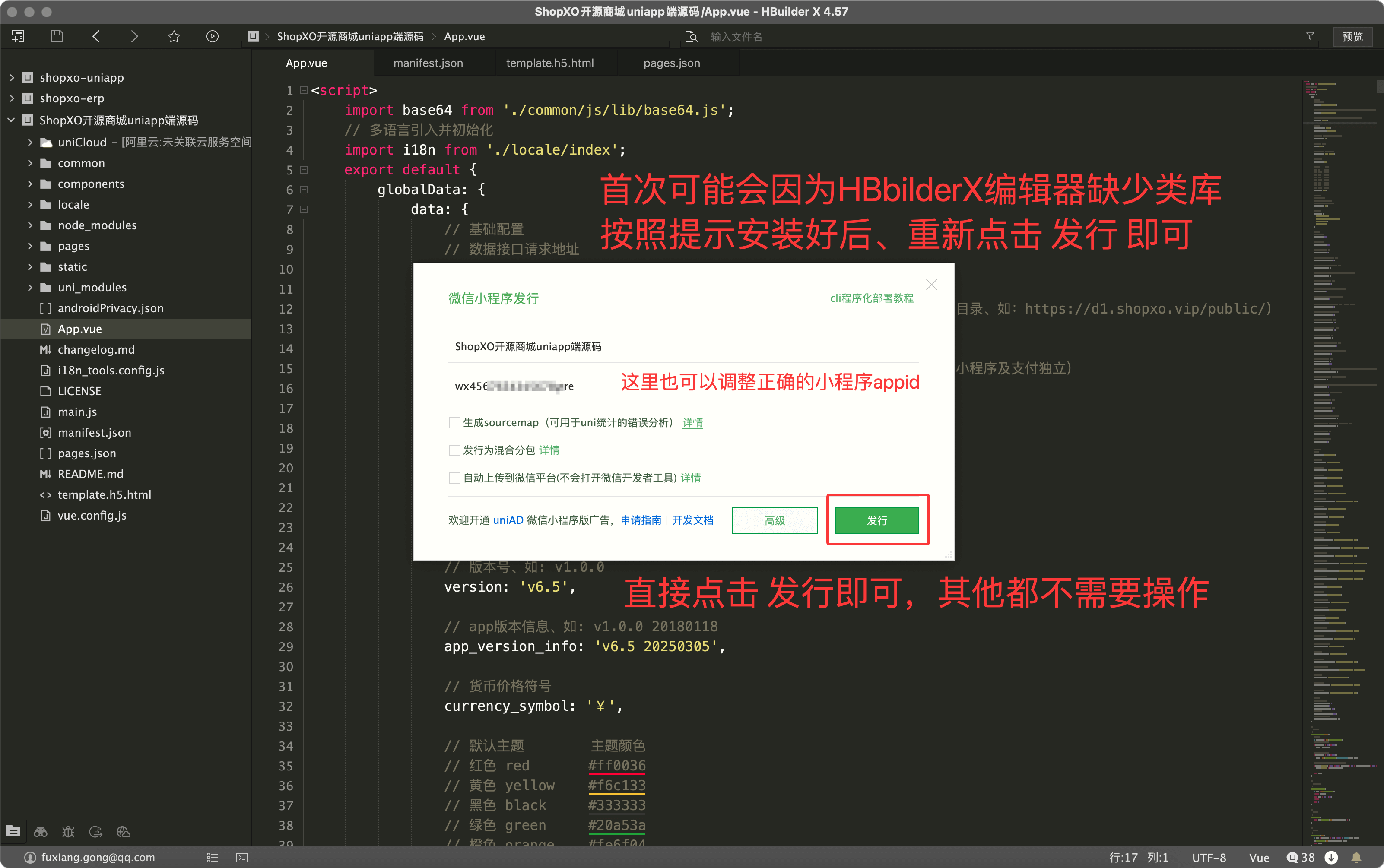
Task: Click project manager icon at bottom left
Action: [13, 831]
